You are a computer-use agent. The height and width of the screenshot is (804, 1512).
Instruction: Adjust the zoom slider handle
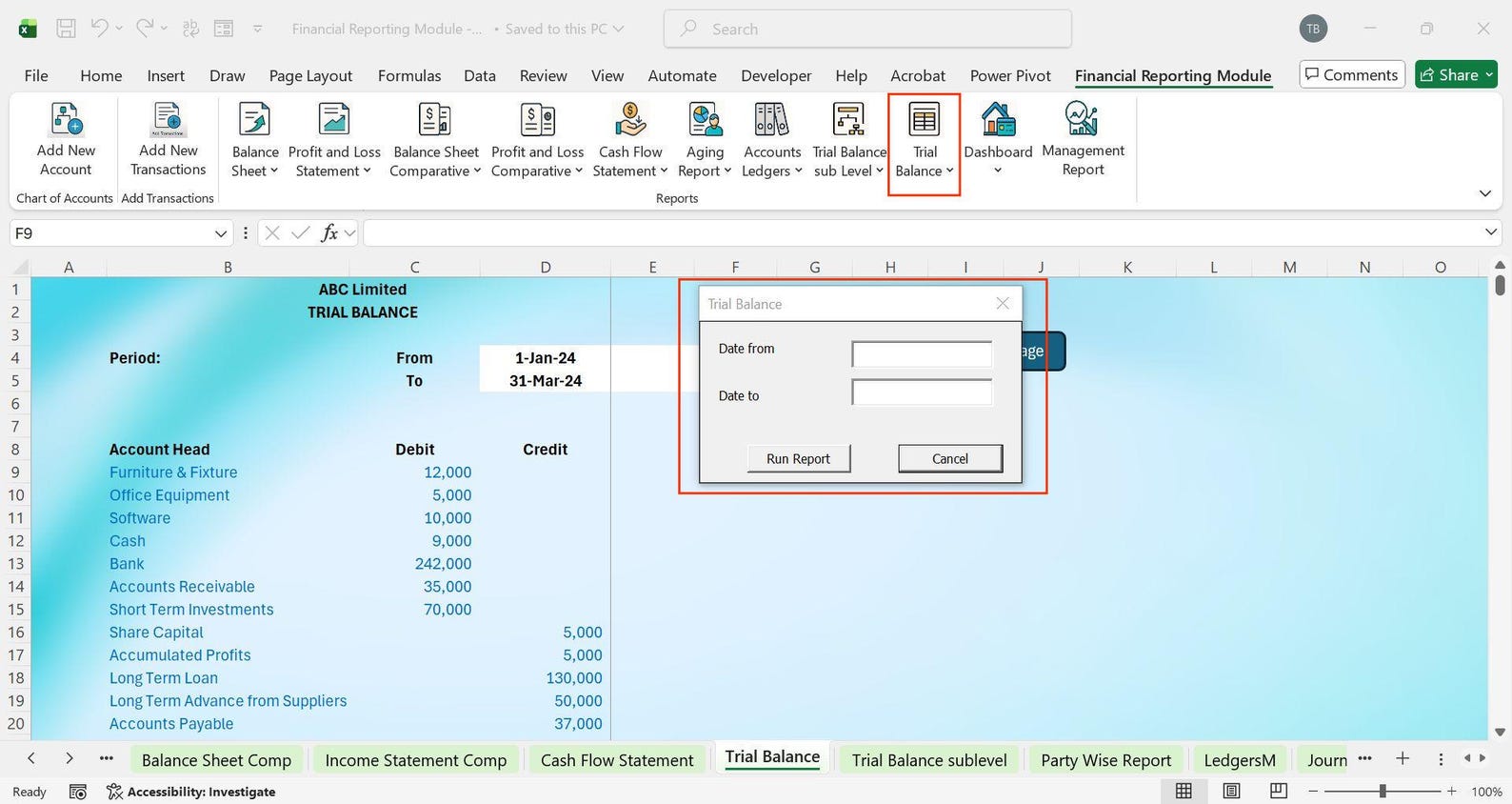click(x=1383, y=791)
